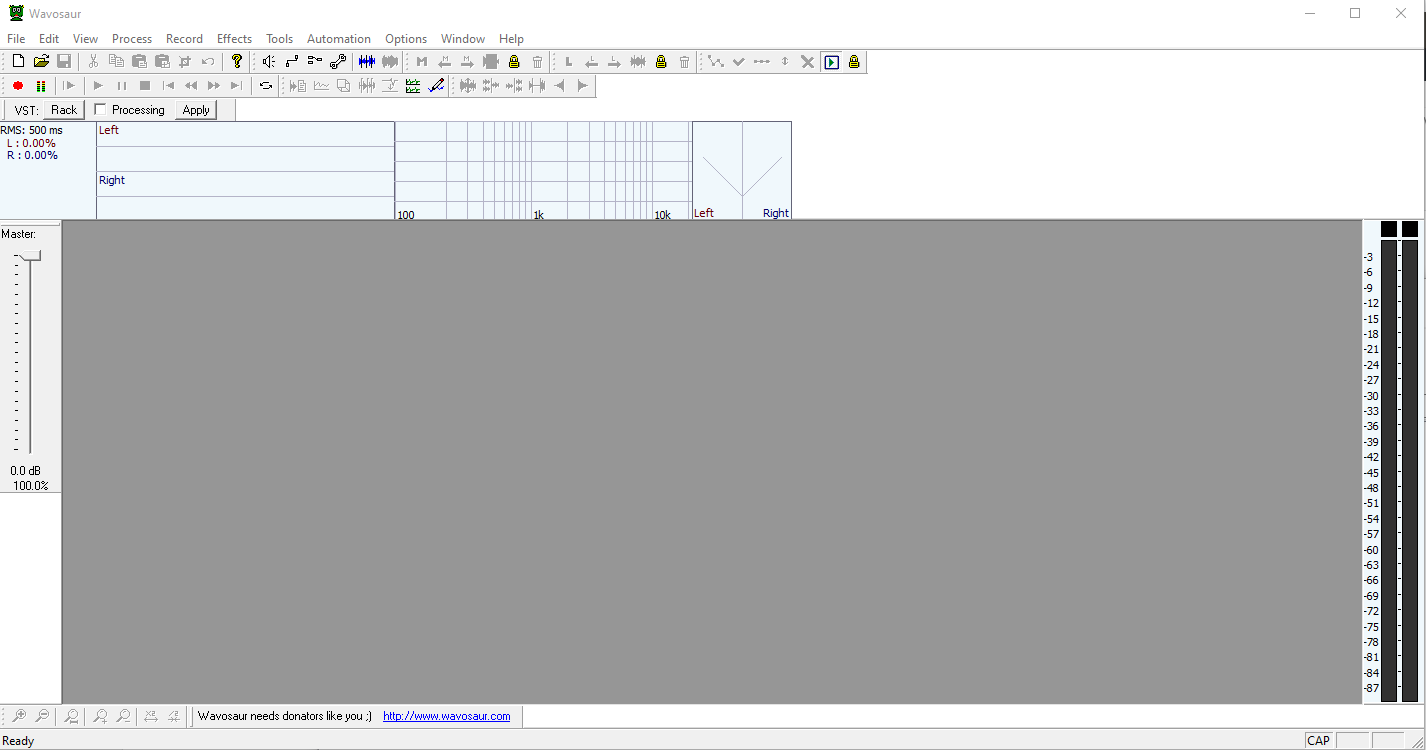Toggle loop playback with the loop arrows icon
Viewport: 1426px width, 750px height.
click(265, 86)
